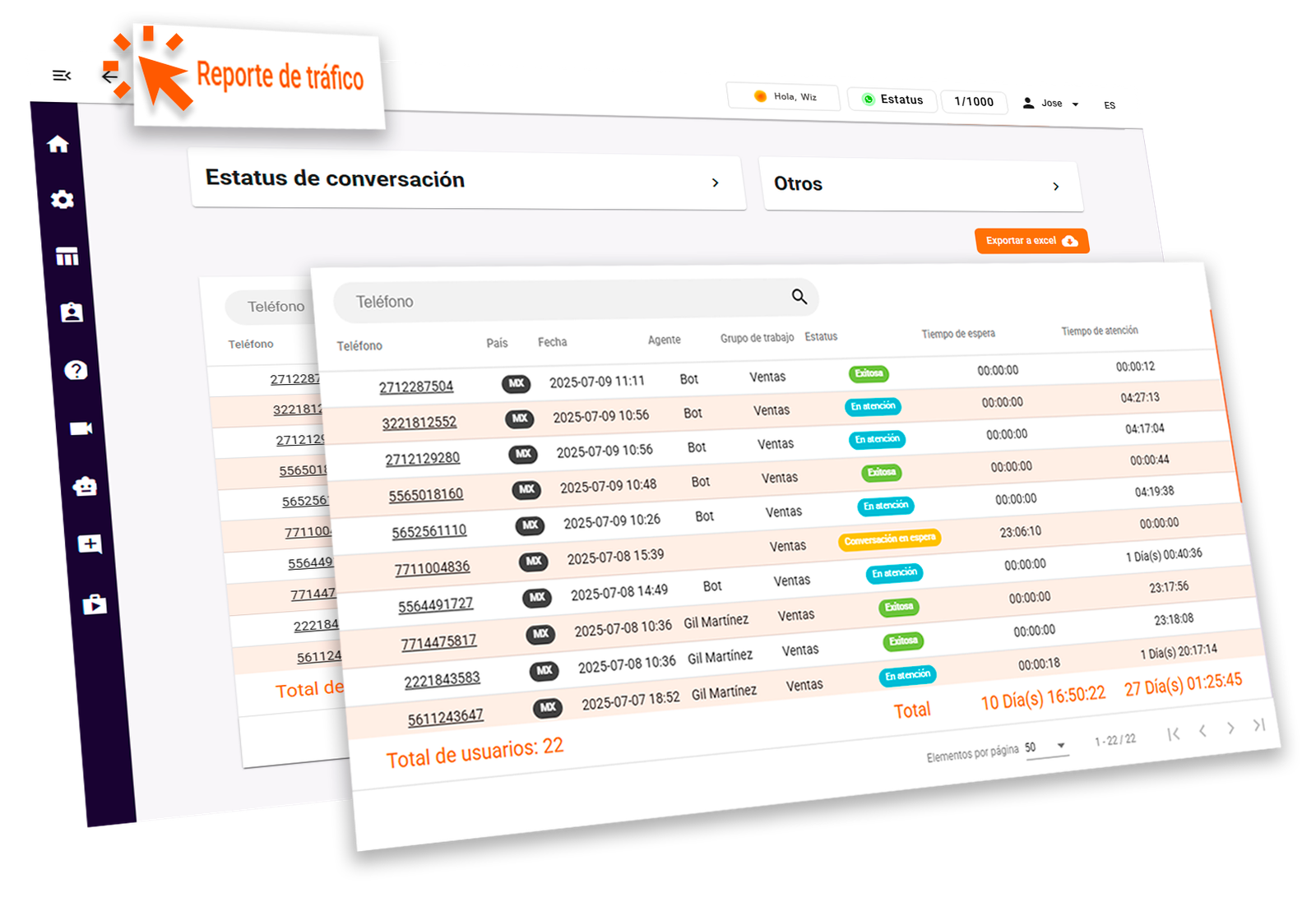Open the play briefcase sidebar icon

click(95, 604)
